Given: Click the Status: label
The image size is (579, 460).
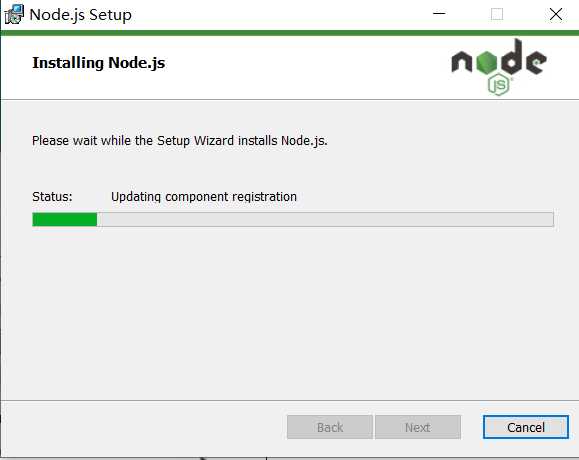Looking at the screenshot, I should [x=52, y=196].
